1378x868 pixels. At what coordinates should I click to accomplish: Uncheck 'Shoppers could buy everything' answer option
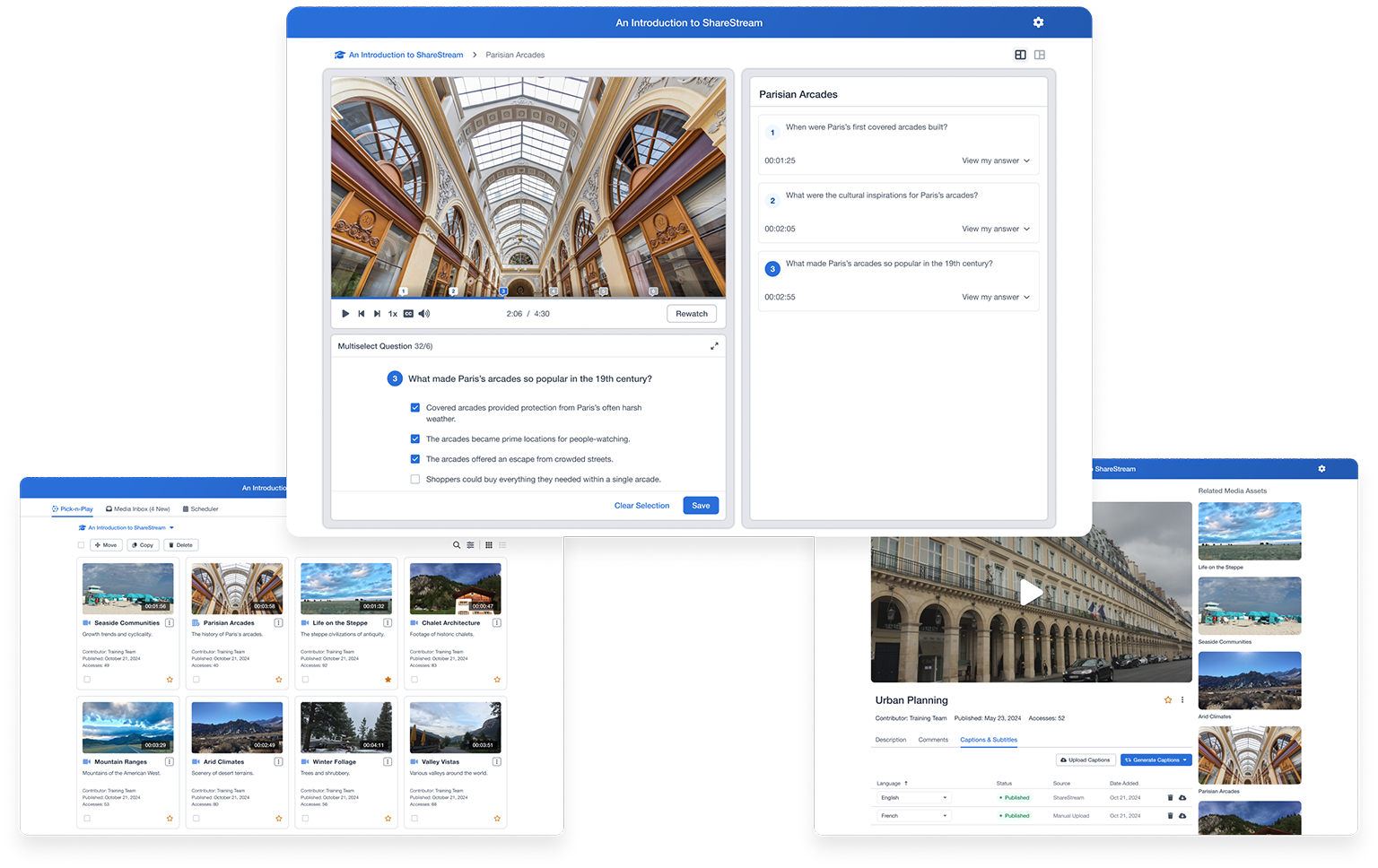[414, 479]
